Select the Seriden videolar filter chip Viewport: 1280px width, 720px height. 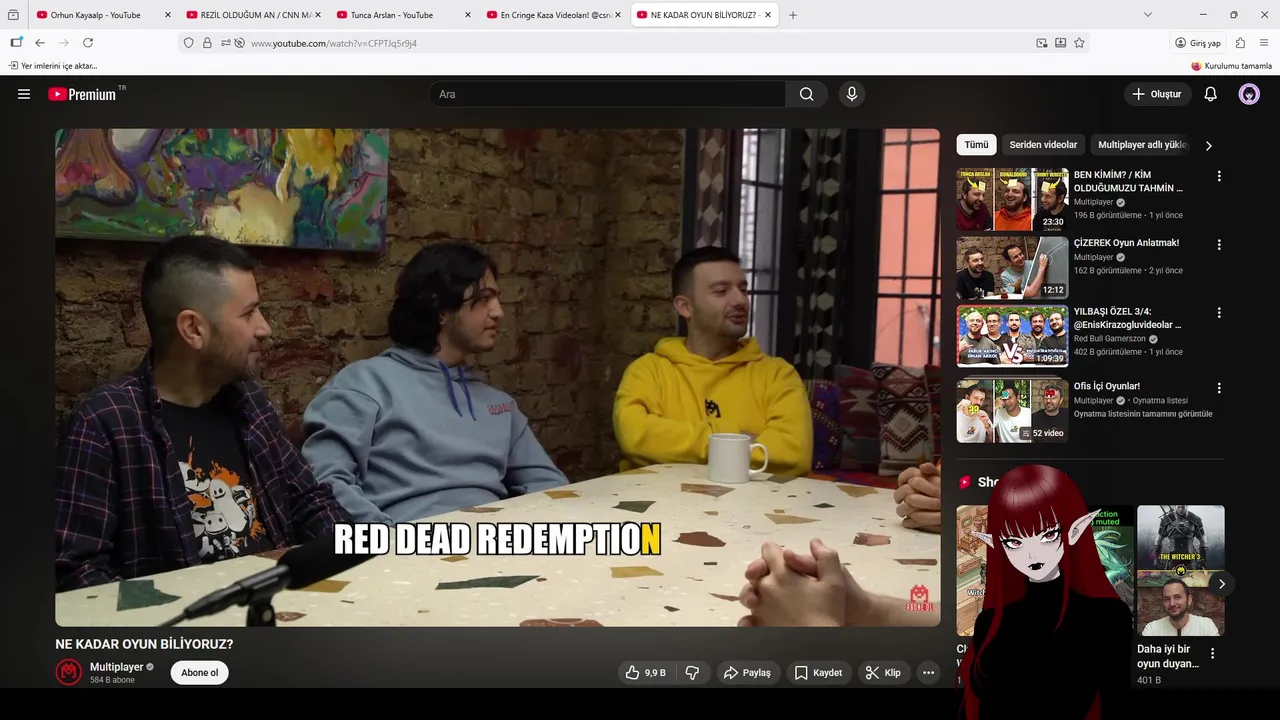(1043, 145)
